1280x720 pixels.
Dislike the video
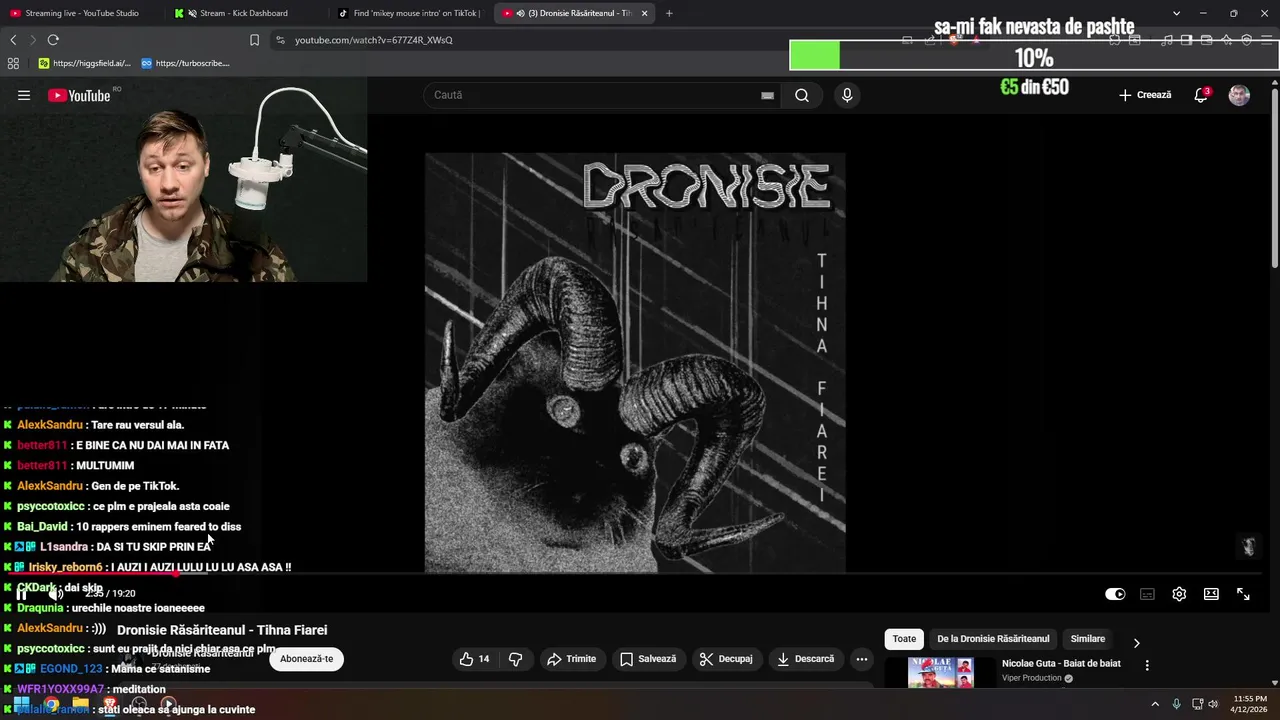[x=516, y=659]
